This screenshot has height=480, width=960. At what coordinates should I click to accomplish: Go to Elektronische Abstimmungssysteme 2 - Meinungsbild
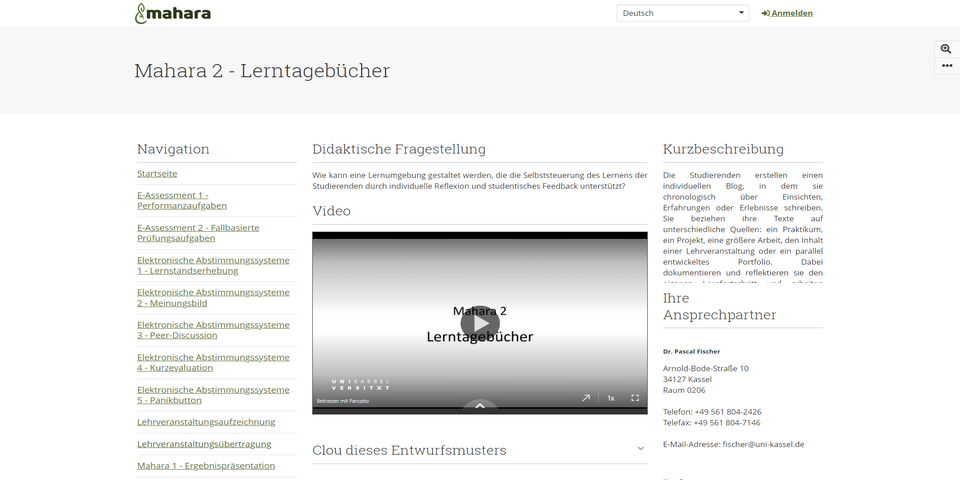pyautogui.click(x=213, y=298)
